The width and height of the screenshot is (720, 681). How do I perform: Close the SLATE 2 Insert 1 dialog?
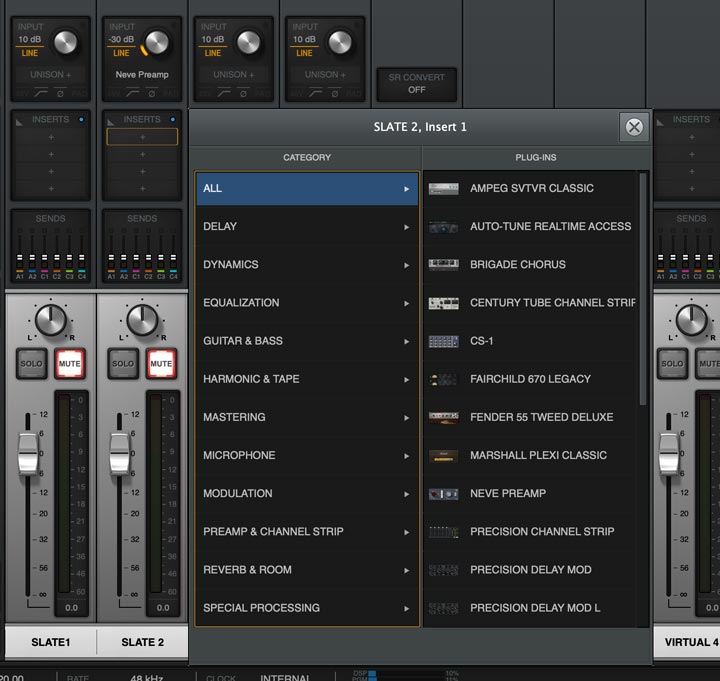pyautogui.click(x=634, y=127)
